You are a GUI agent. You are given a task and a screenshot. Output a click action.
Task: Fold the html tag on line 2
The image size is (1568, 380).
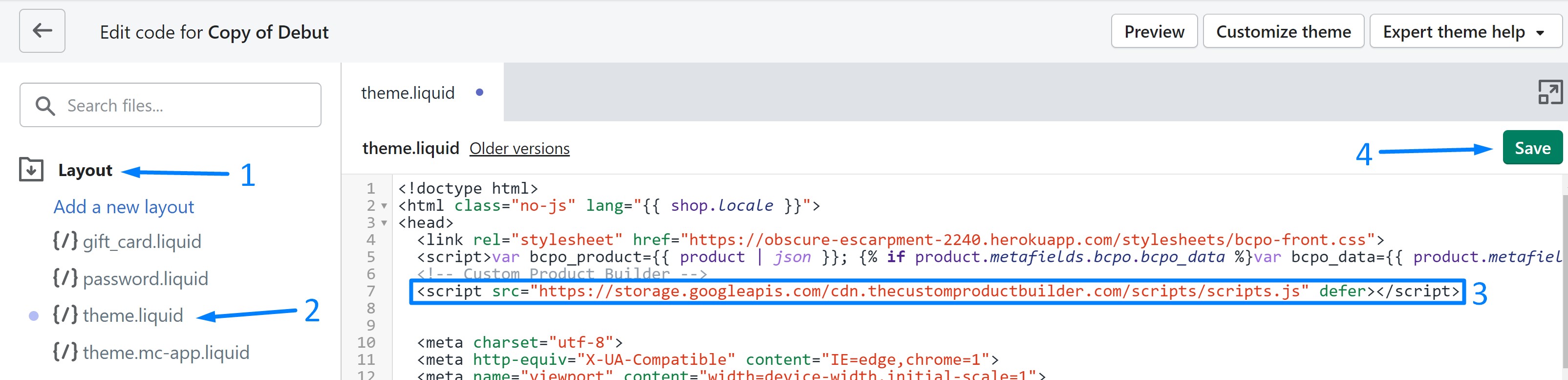[384, 206]
